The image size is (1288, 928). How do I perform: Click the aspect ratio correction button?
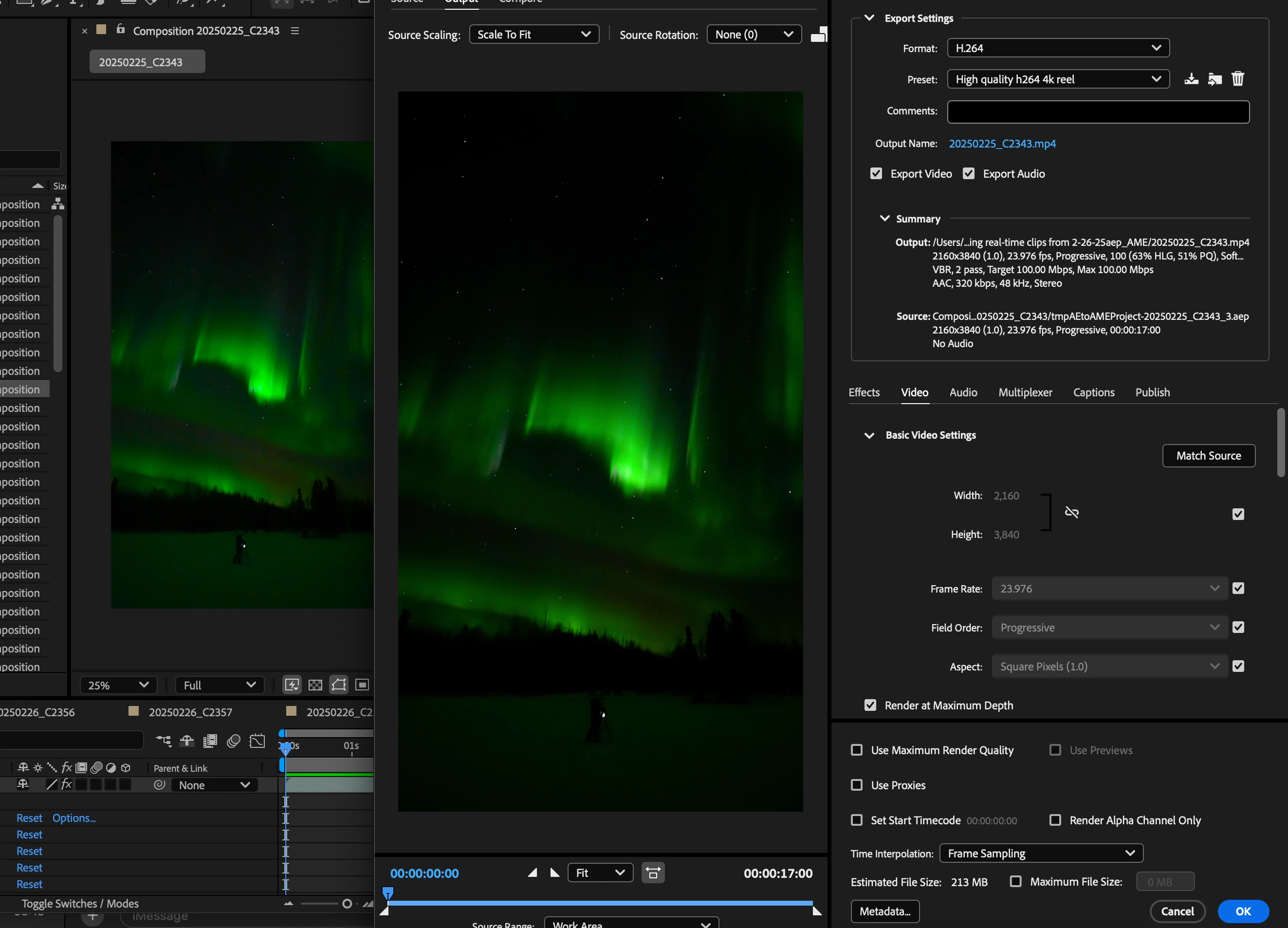[653, 872]
